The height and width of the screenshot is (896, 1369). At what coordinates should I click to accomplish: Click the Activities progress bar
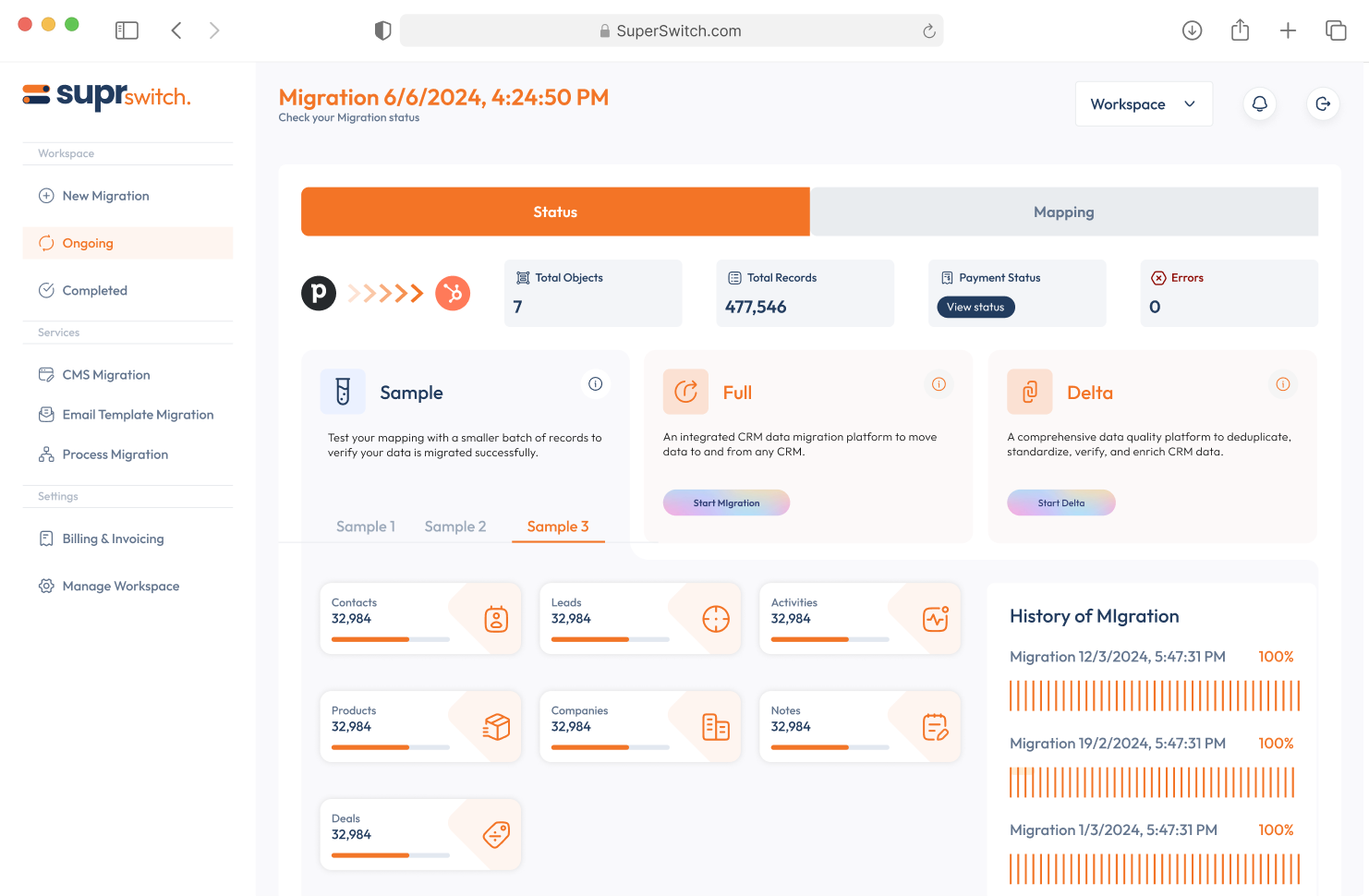click(x=830, y=639)
